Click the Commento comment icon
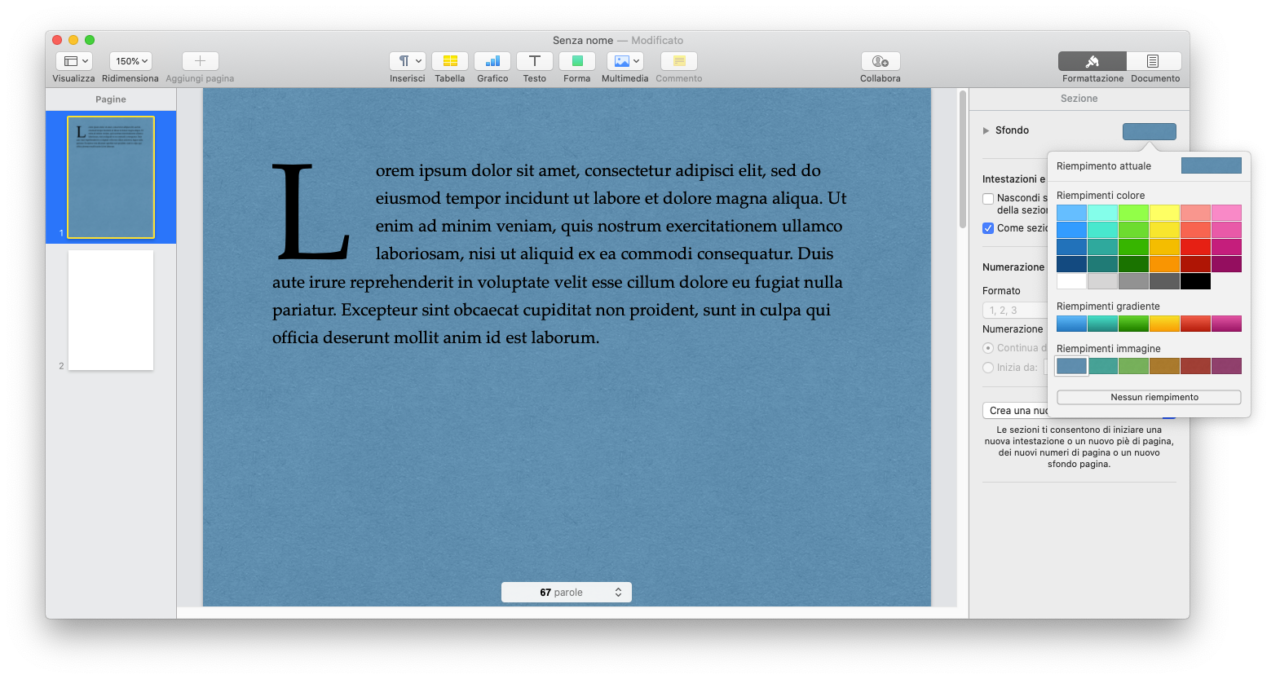Viewport: 1280px width, 679px height. [x=679, y=61]
